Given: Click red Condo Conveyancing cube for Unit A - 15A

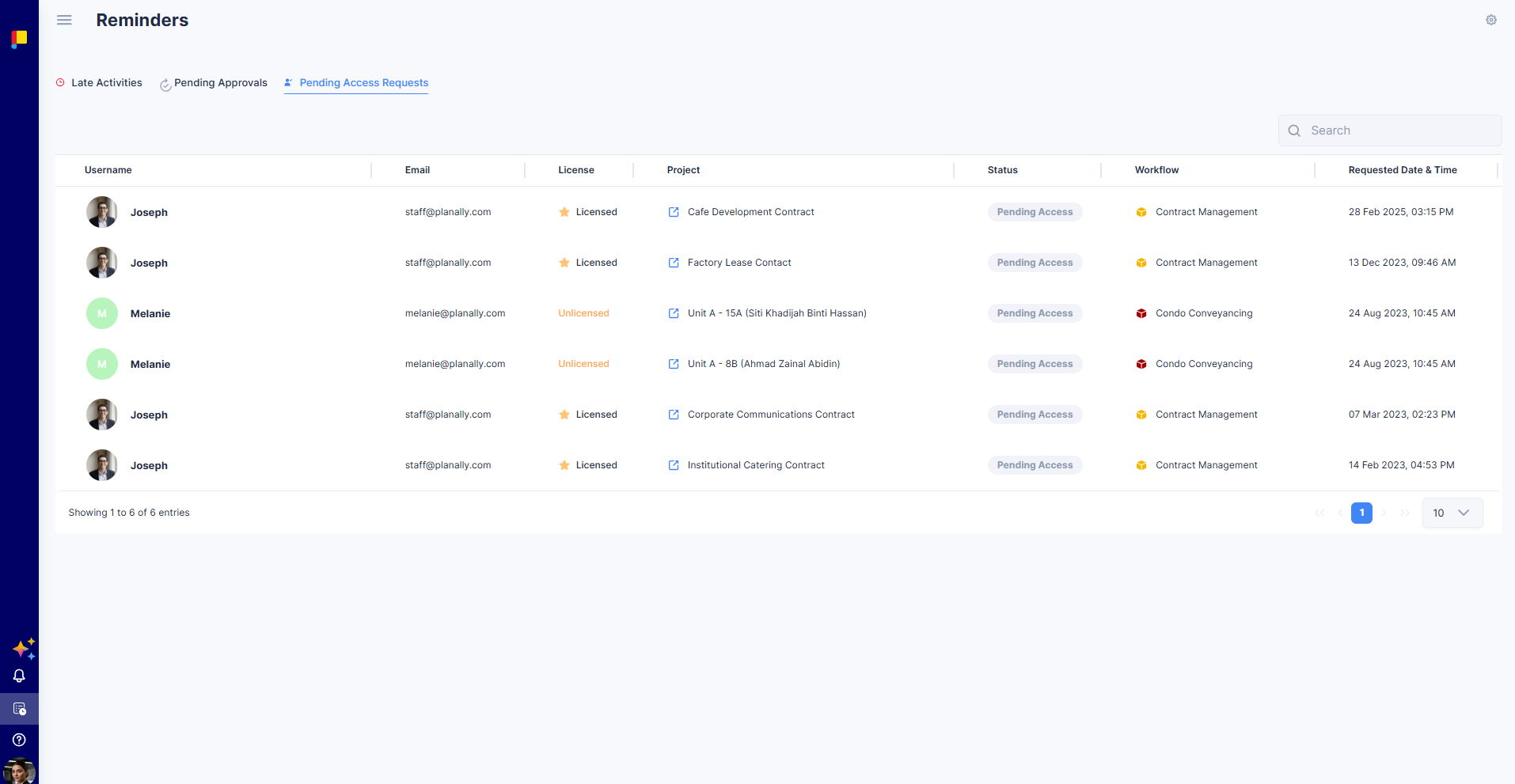Looking at the screenshot, I should click(x=1141, y=313).
